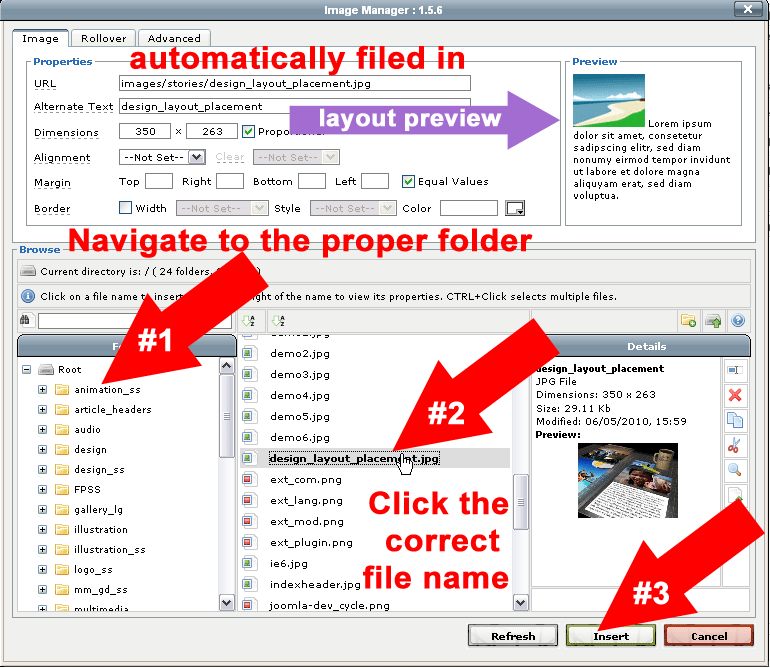This screenshot has width=770, height=668.
Task: Click the drive icon beside current directory
Action: (x=28, y=271)
